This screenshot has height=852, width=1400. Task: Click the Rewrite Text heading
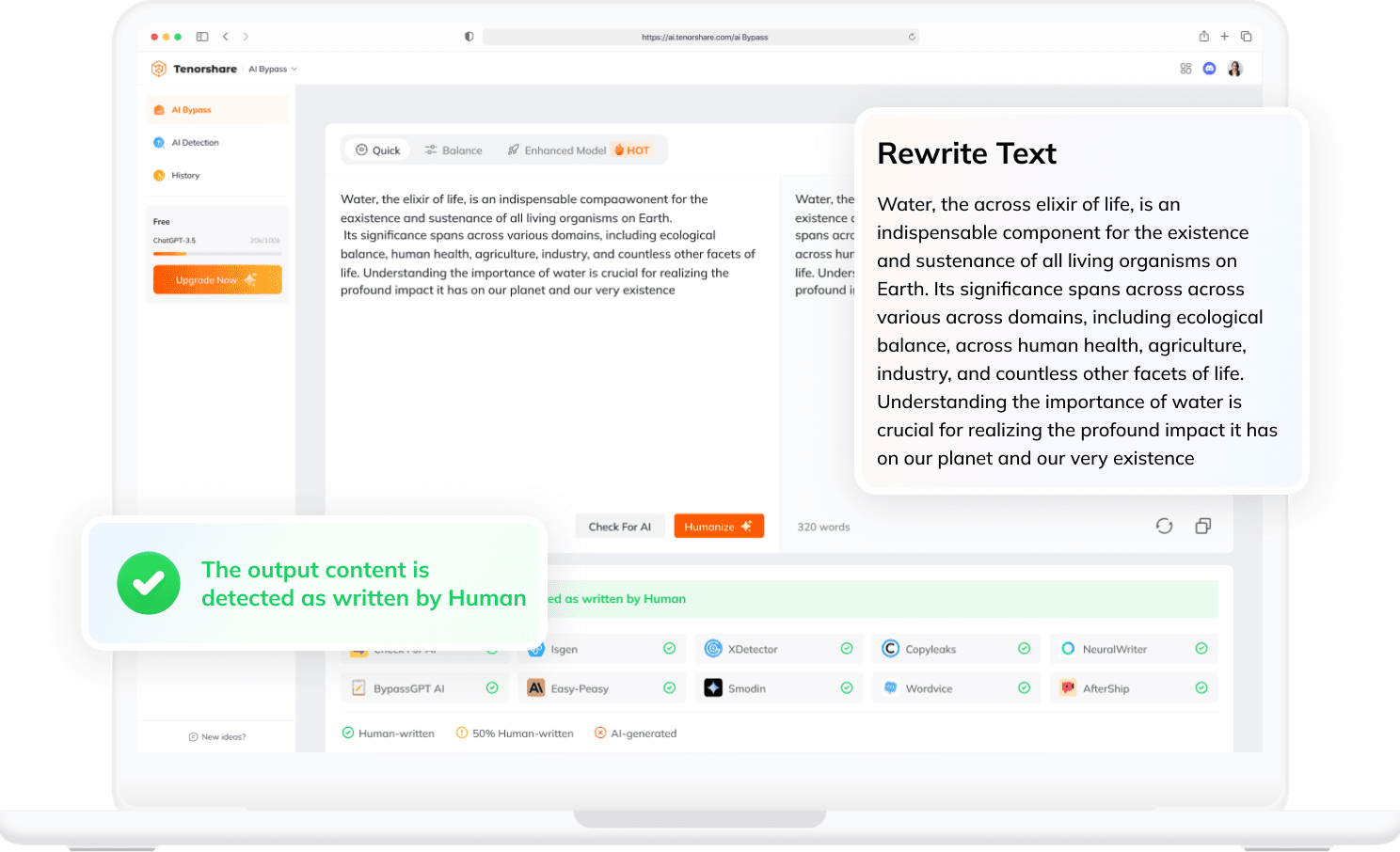click(x=966, y=153)
